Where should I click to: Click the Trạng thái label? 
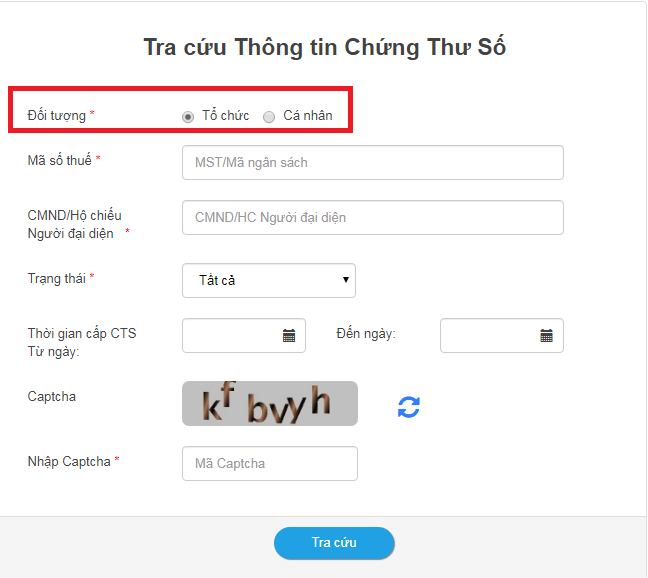click(57, 278)
